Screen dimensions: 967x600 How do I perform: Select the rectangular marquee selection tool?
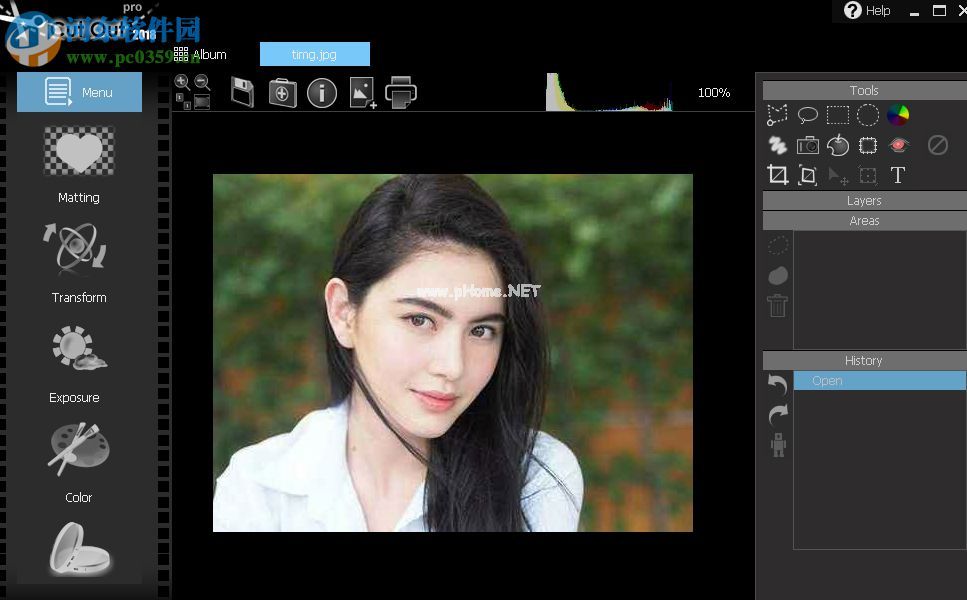click(838, 115)
